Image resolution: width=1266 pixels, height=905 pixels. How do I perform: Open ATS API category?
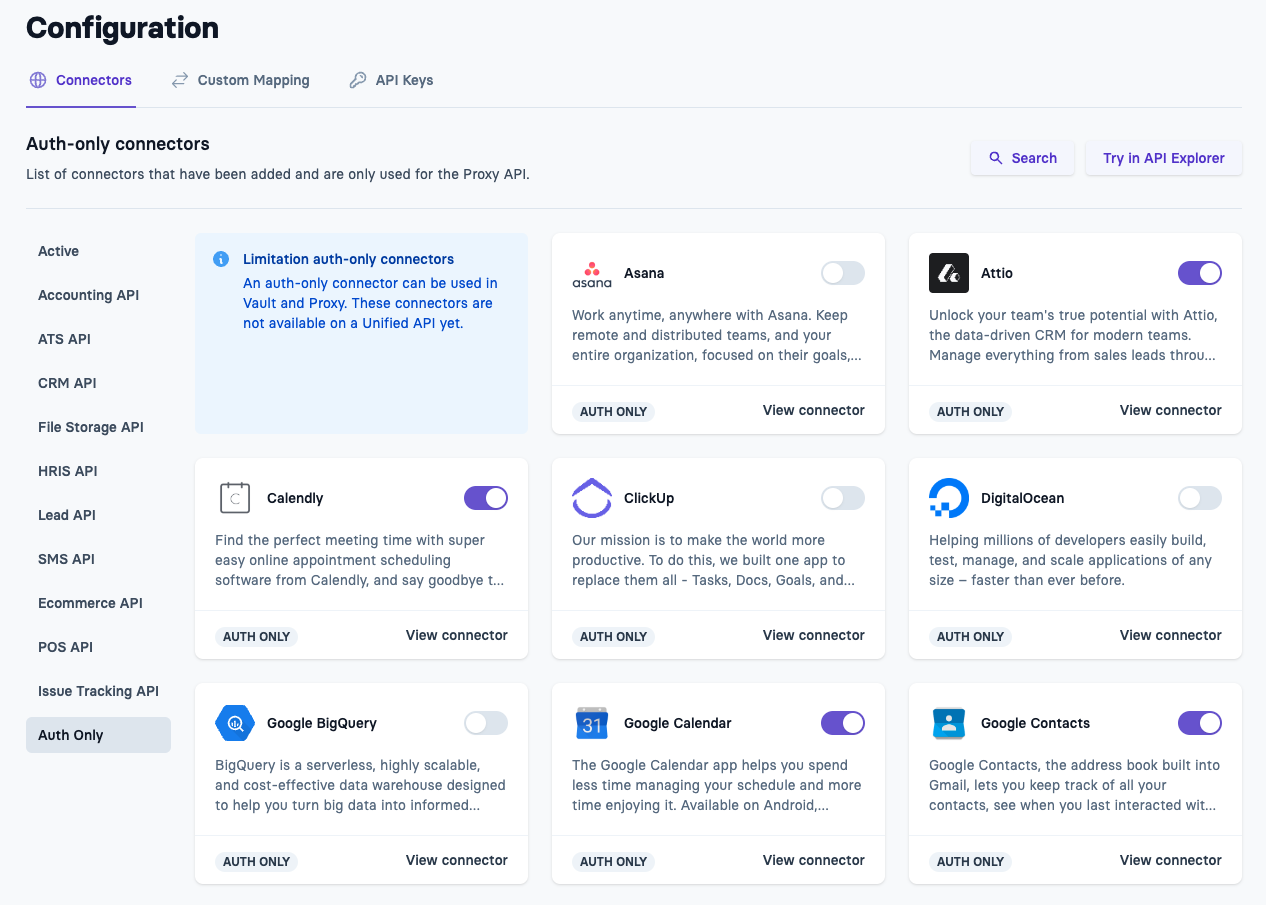point(98,339)
